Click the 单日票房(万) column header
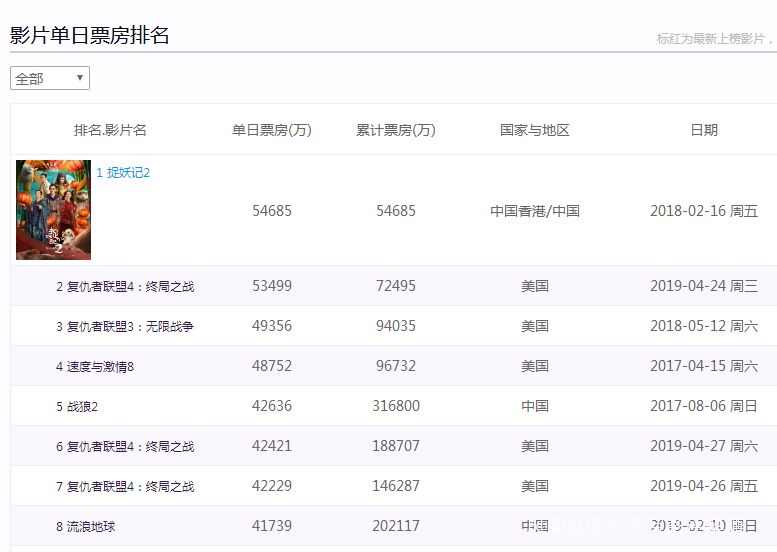Screen dimensions: 777x552 (x=272, y=130)
